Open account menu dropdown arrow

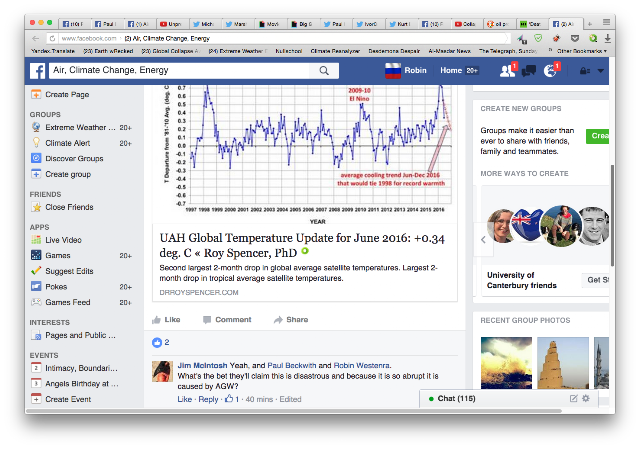pyautogui.click(x=600, y=71)
